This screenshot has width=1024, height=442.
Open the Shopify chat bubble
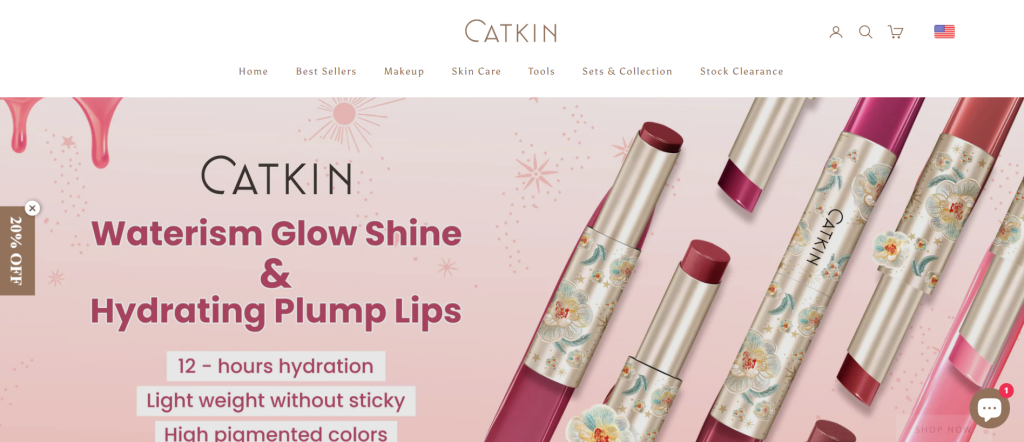(x=989, y=408)
